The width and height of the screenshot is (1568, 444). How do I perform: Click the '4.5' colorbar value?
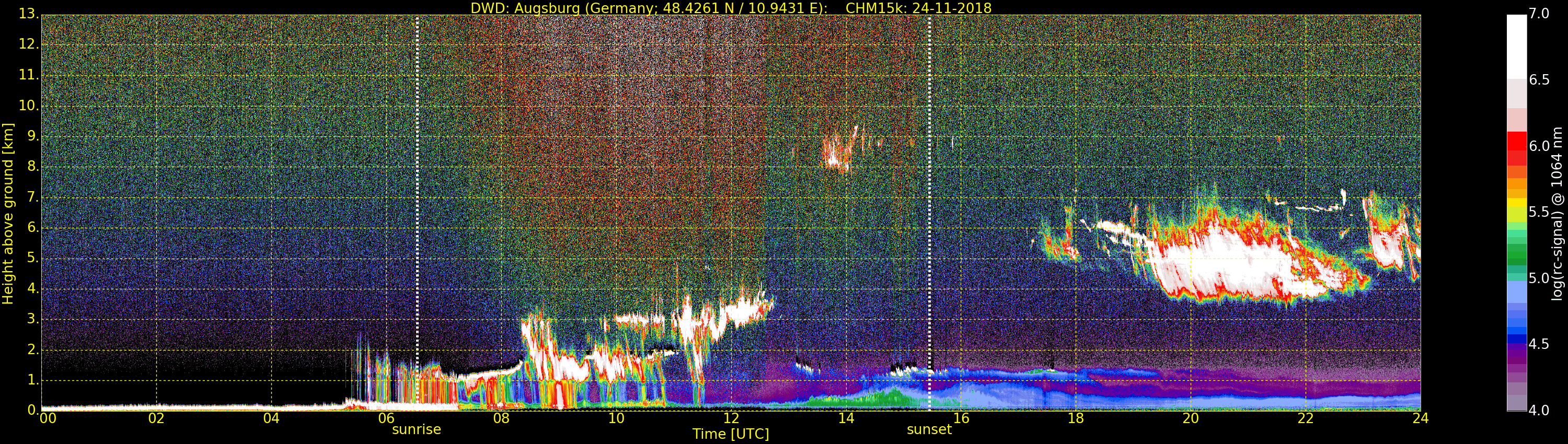(1539, 344)
